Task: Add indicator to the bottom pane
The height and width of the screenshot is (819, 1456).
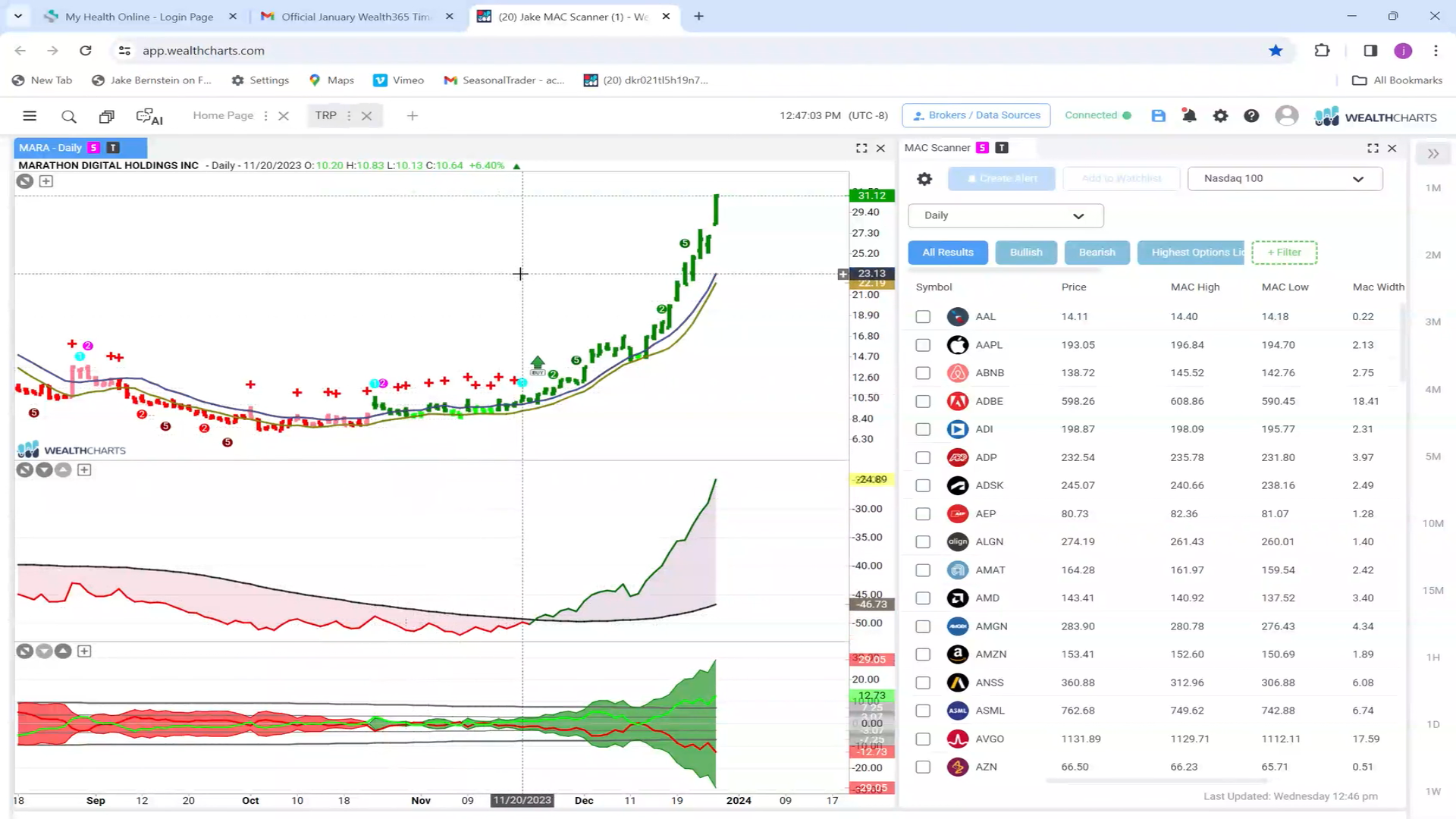Action: click(x=84, y=651)
